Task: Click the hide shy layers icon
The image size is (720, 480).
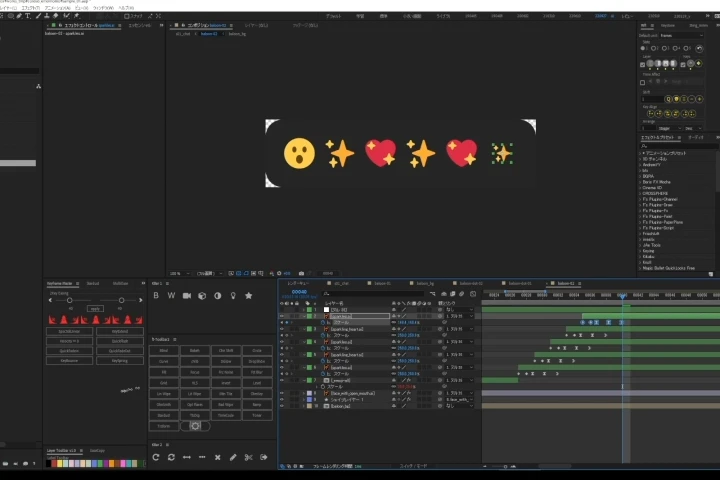Action: point(444,294)
